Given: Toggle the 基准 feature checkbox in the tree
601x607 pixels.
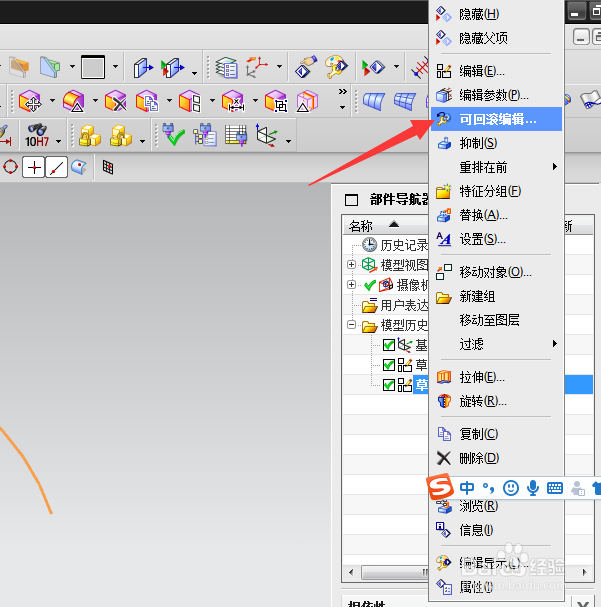Looking at the screenshot, I should [389, 345].
